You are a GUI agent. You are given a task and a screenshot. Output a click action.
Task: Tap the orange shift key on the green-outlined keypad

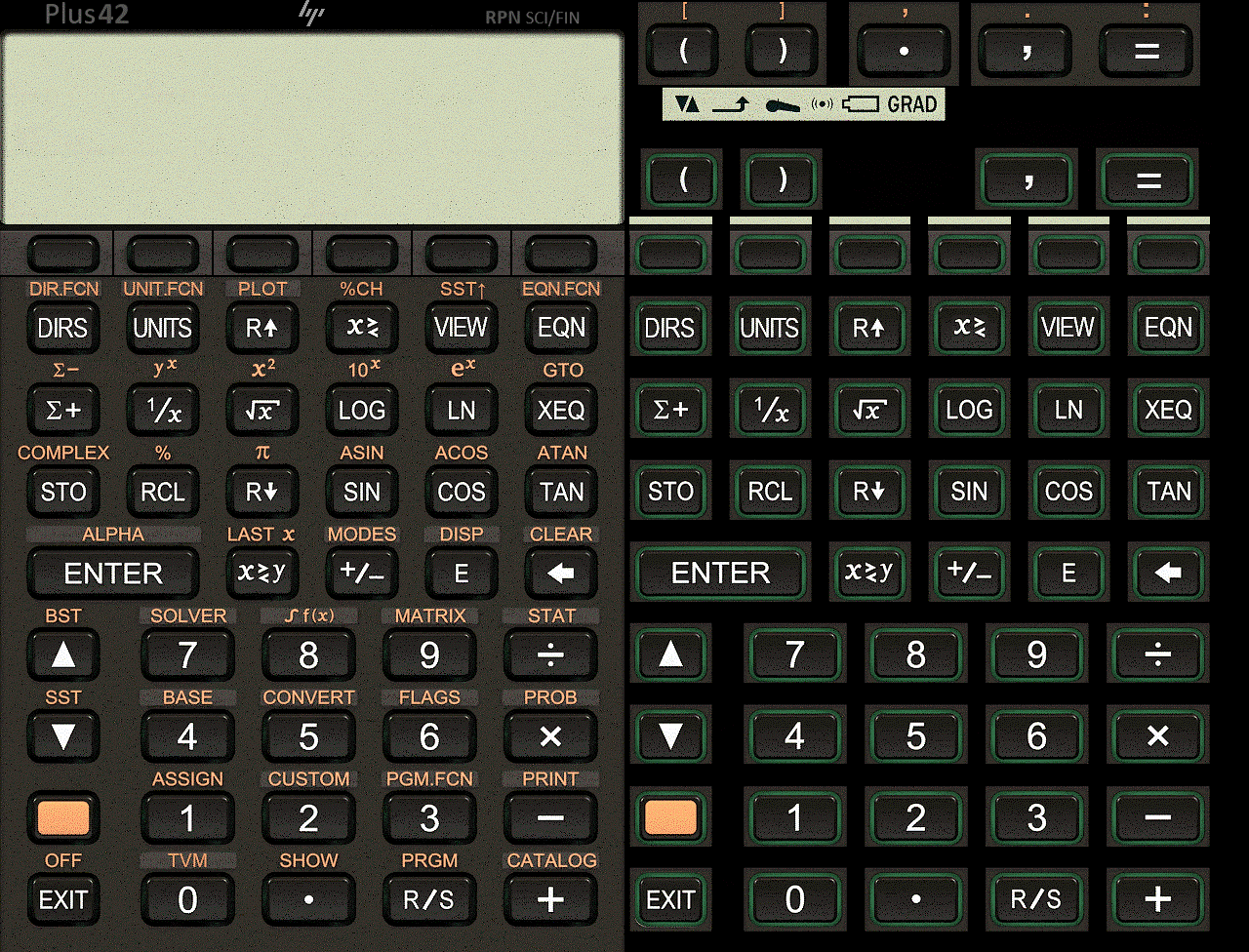(670, 817)
